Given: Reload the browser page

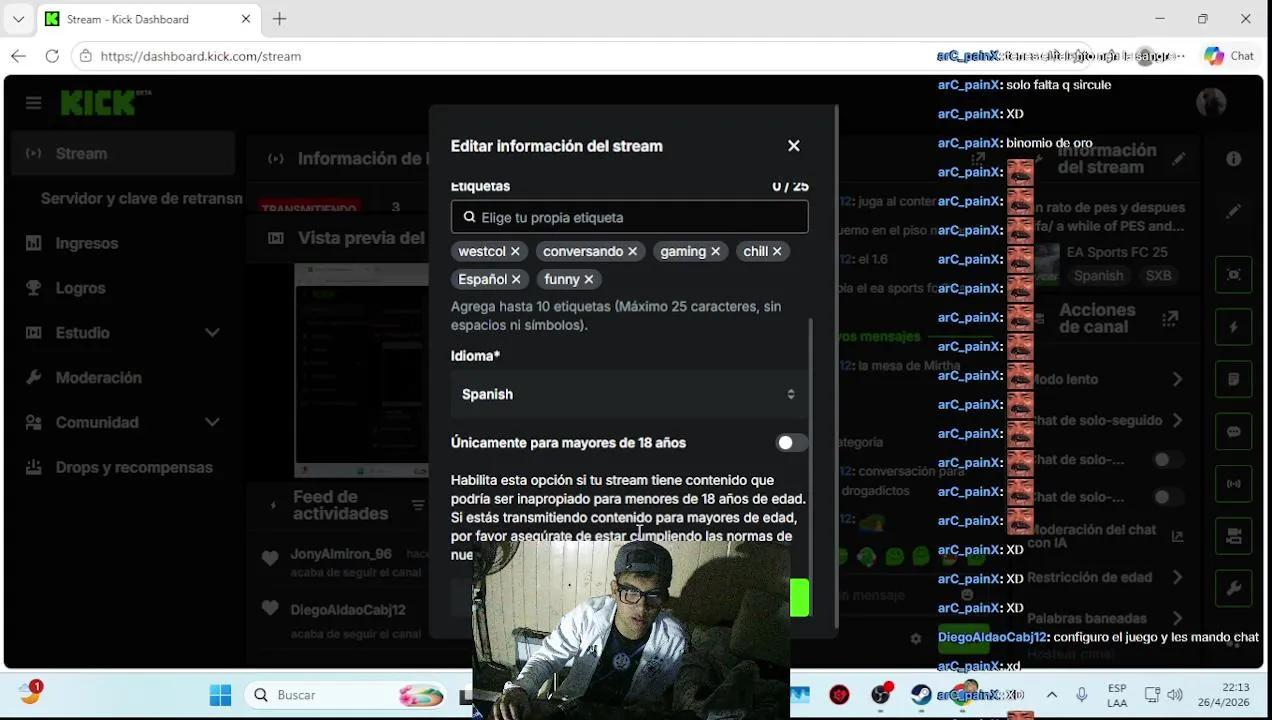Looking at the screenshot, I should point(52,56).
